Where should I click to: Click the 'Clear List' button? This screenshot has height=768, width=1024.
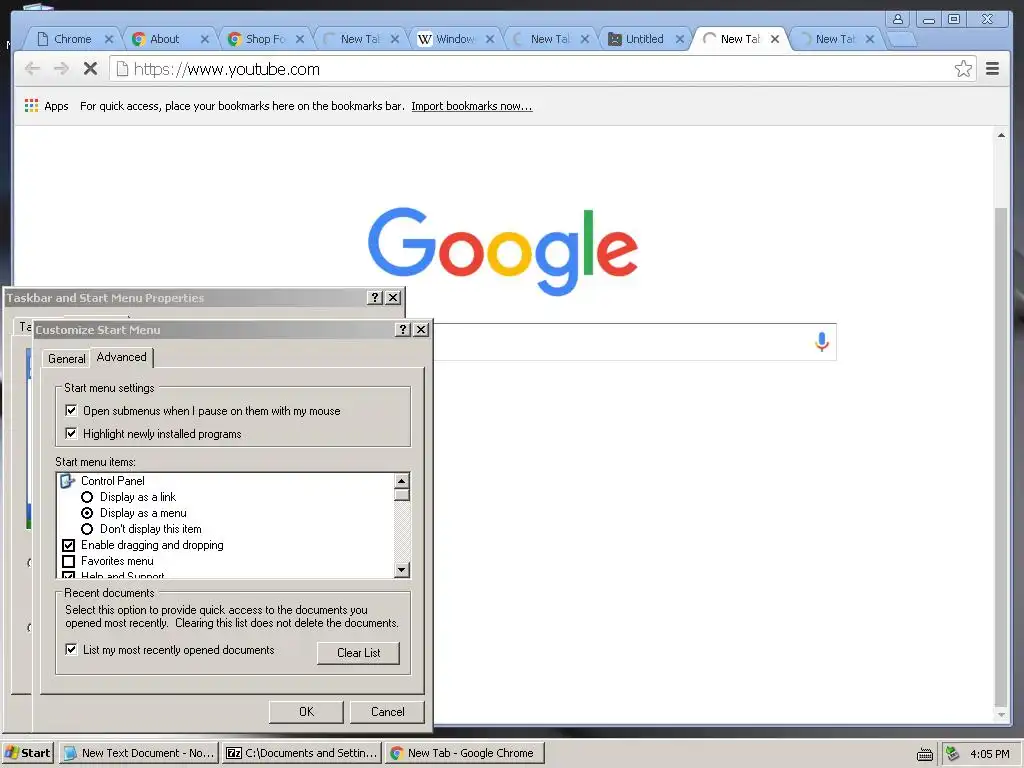tap(358, 652)
